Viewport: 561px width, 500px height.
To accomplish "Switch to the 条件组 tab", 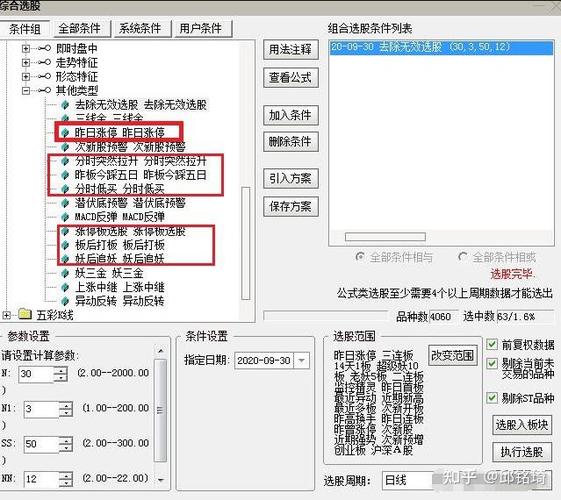I will [24, 29].
